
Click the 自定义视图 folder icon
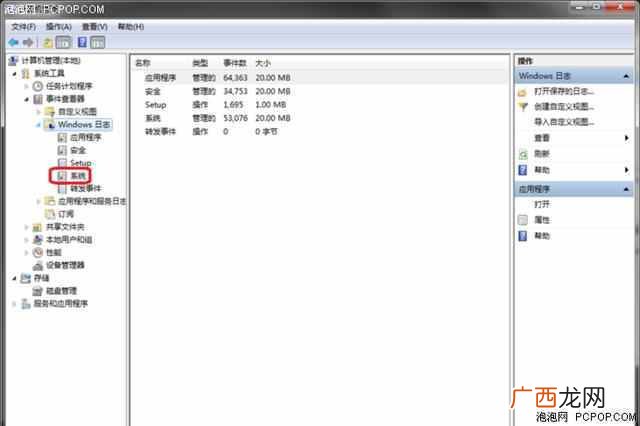click(50, 112)
